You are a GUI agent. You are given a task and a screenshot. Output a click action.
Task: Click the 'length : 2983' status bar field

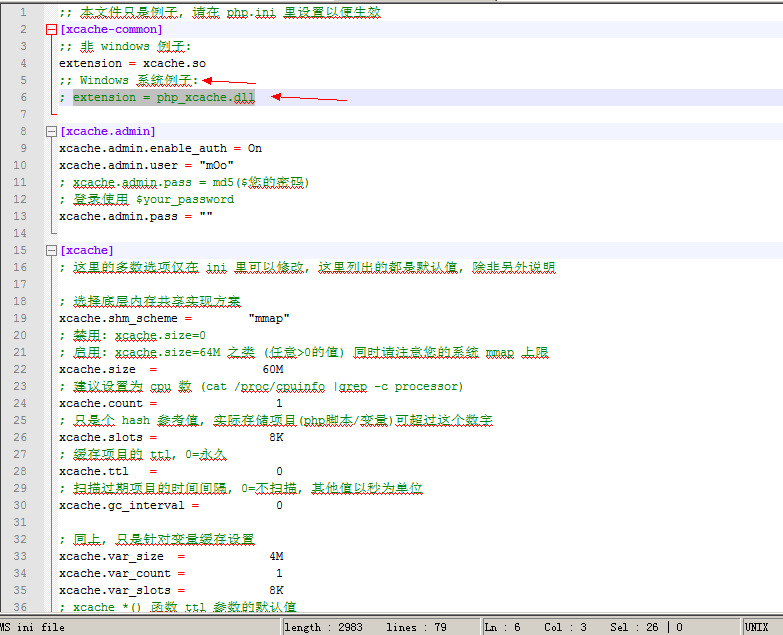323,627
